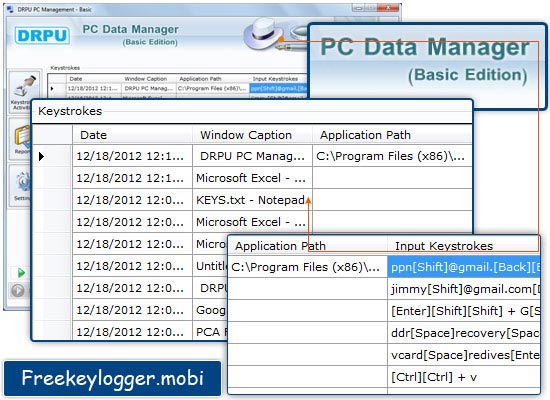550x400 pixels.
Task: Click the green start arrow in the sidebar
Action: [21, 273]
